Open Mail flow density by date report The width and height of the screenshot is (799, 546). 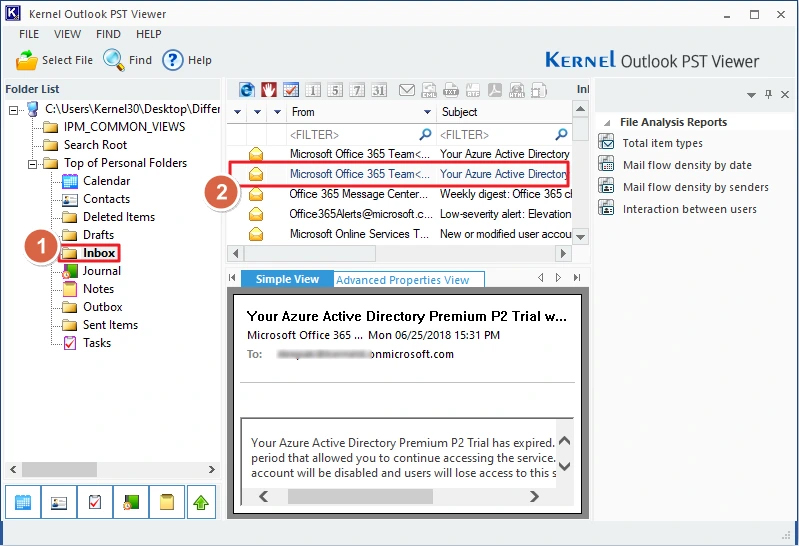(x=687, y=165)
